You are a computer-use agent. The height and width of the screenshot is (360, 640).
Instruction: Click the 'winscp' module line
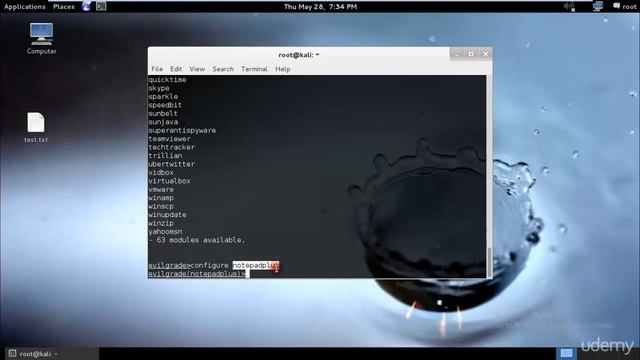pyautogui.click(x=161, y=206)
